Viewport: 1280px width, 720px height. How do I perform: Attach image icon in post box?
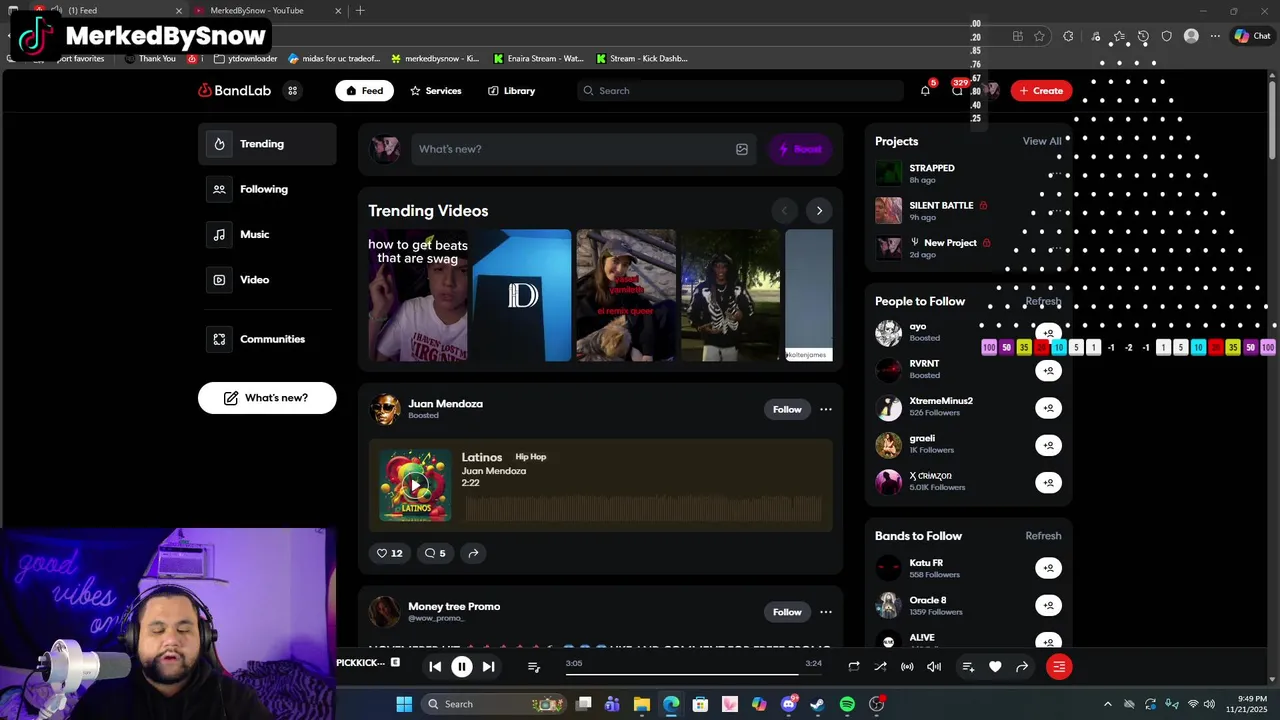coord(742,149)
